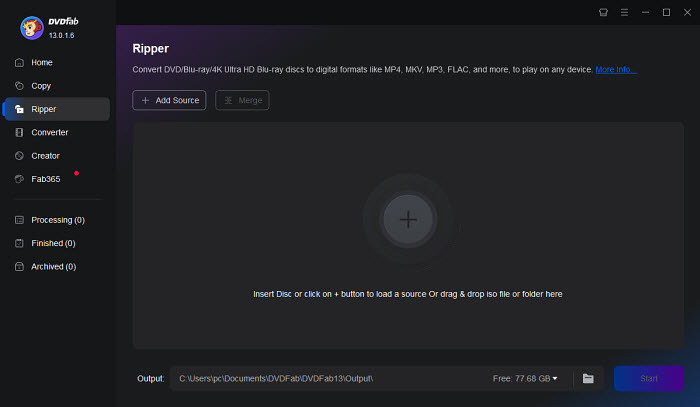
Task: Click the large round plus button
Action: (408, 220)
